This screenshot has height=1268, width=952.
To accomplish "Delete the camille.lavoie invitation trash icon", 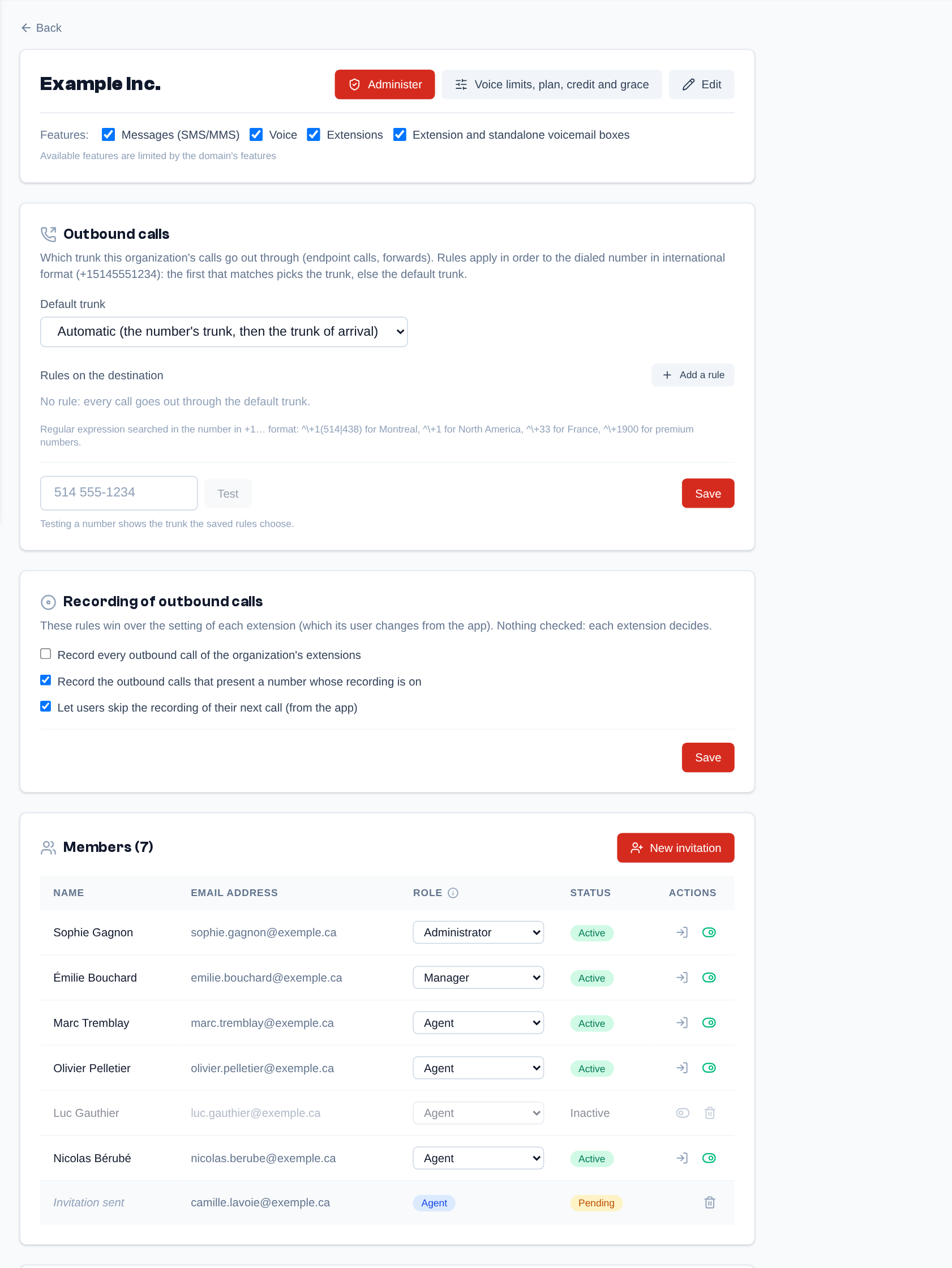I will [x=710, y=1202].
